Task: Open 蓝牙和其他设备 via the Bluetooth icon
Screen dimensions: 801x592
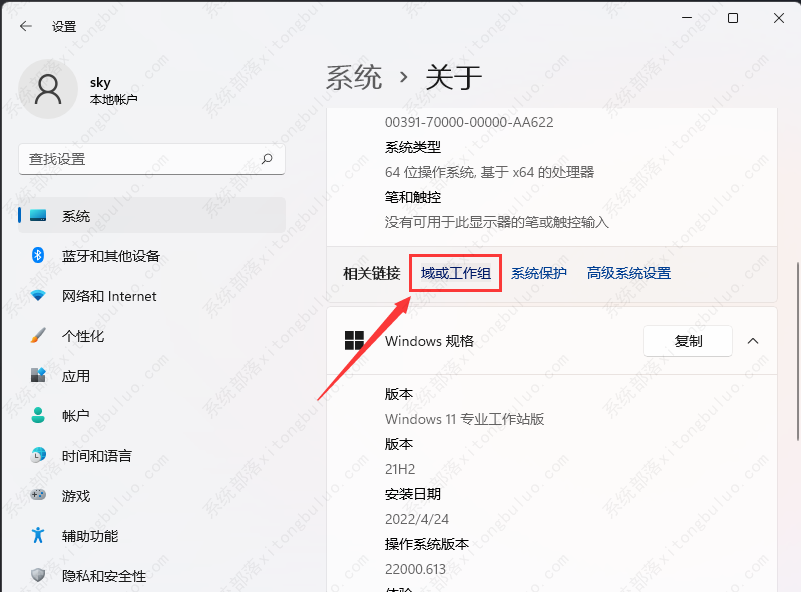Action: (36, 255)
